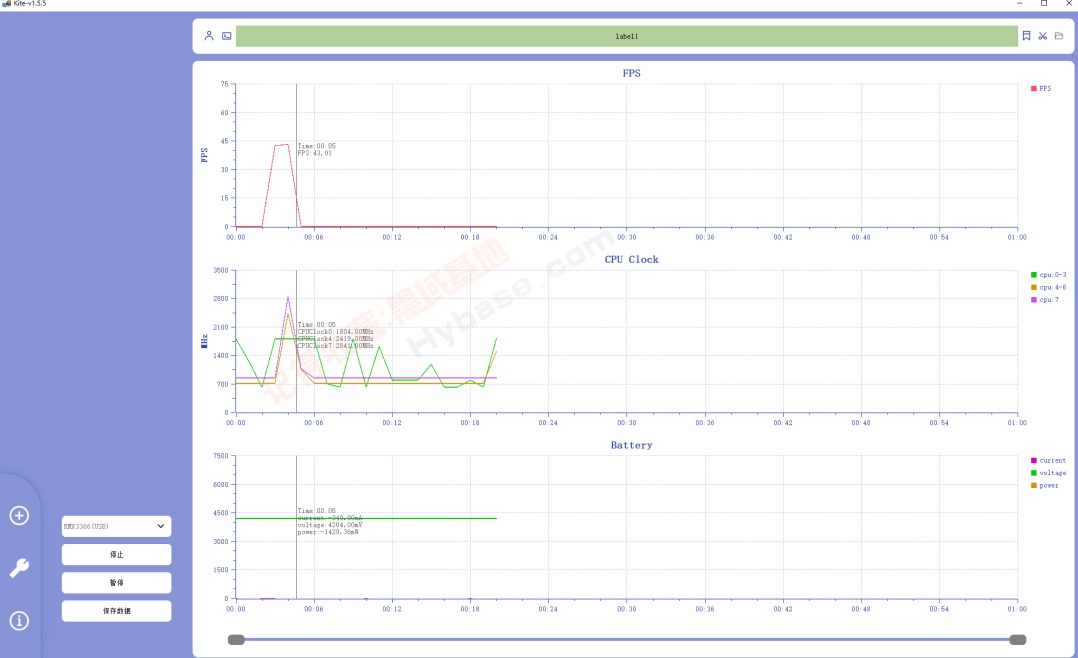Toggle the power legend entry
The height and width of the screenshot is (658, 1078).
coord(1045,485)
